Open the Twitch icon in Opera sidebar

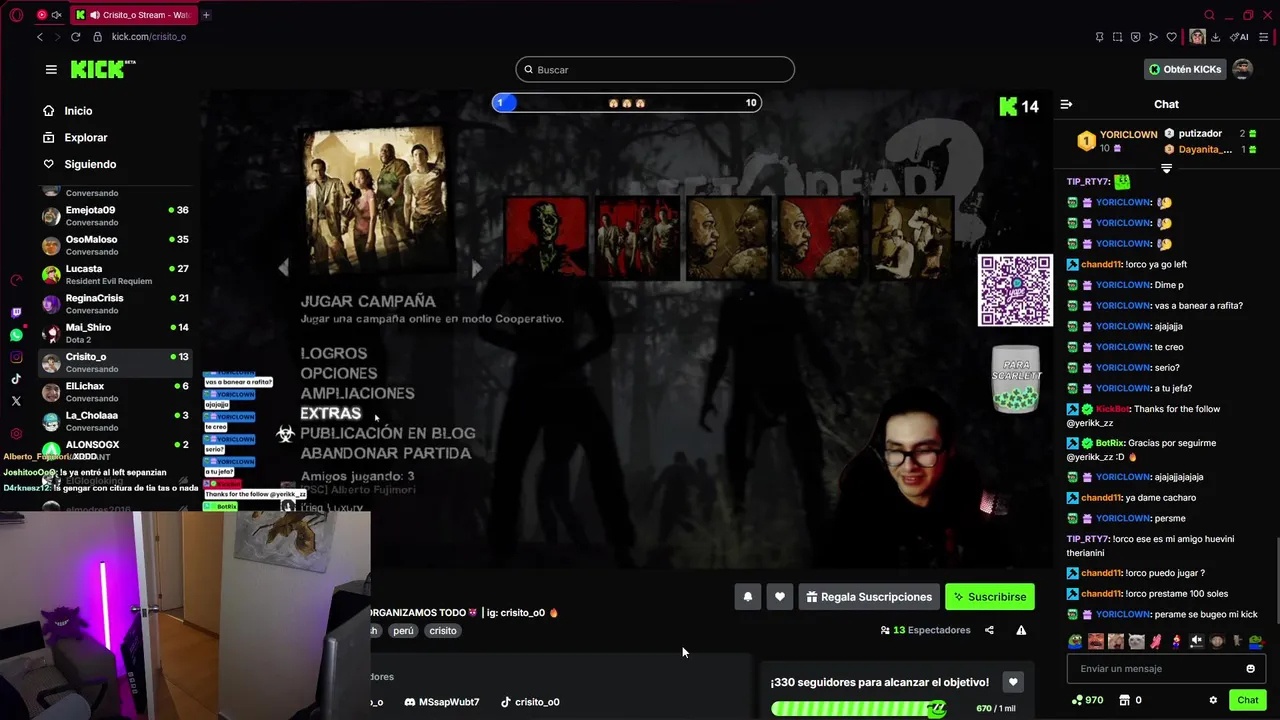(16, 313)
